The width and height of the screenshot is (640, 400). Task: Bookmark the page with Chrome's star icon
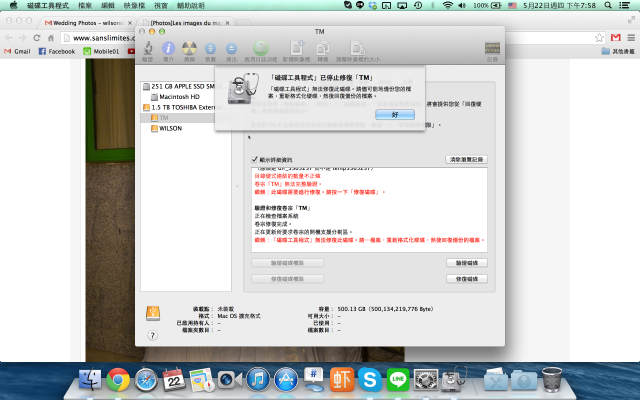point(599,38)
